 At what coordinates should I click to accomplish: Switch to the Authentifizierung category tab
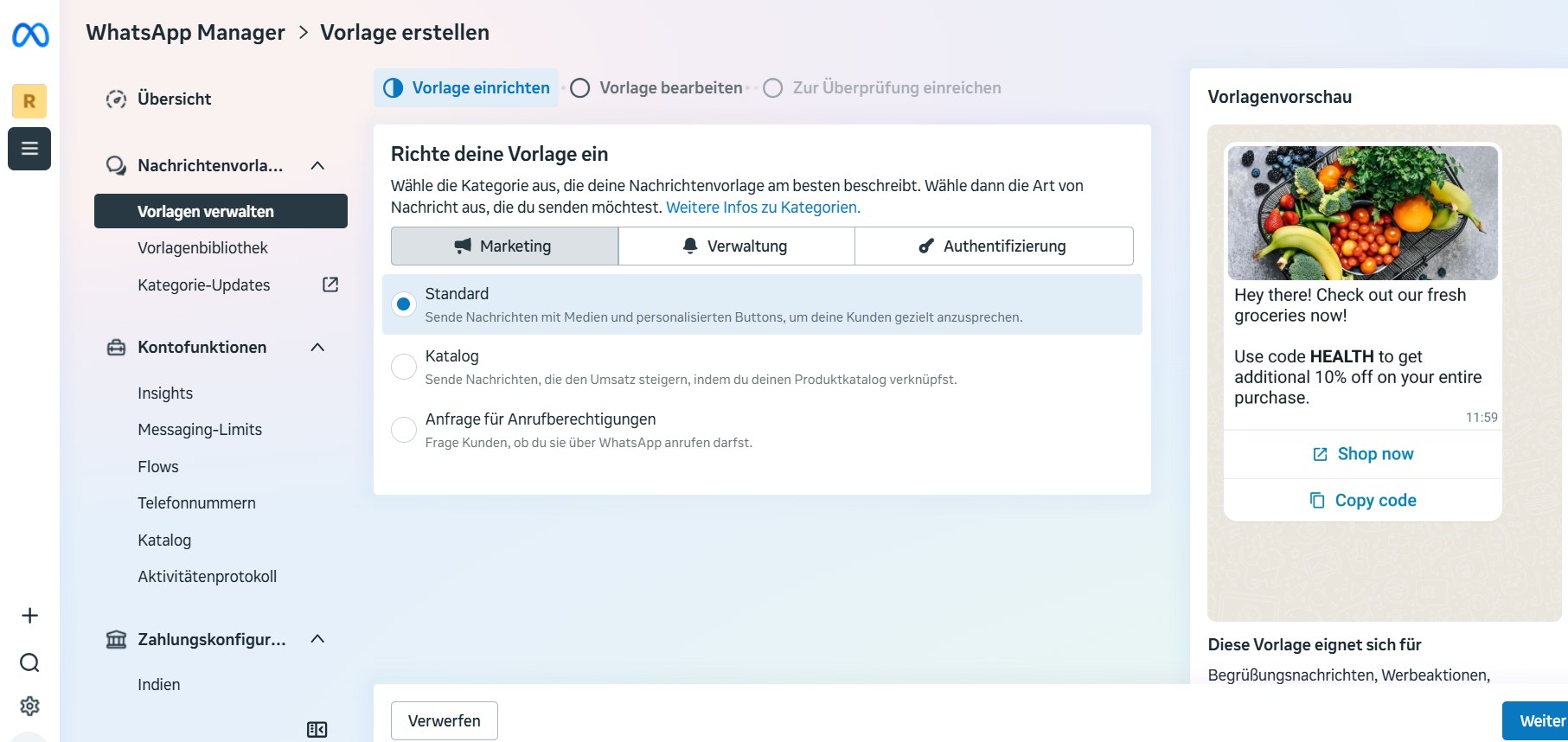pos(994,246)
